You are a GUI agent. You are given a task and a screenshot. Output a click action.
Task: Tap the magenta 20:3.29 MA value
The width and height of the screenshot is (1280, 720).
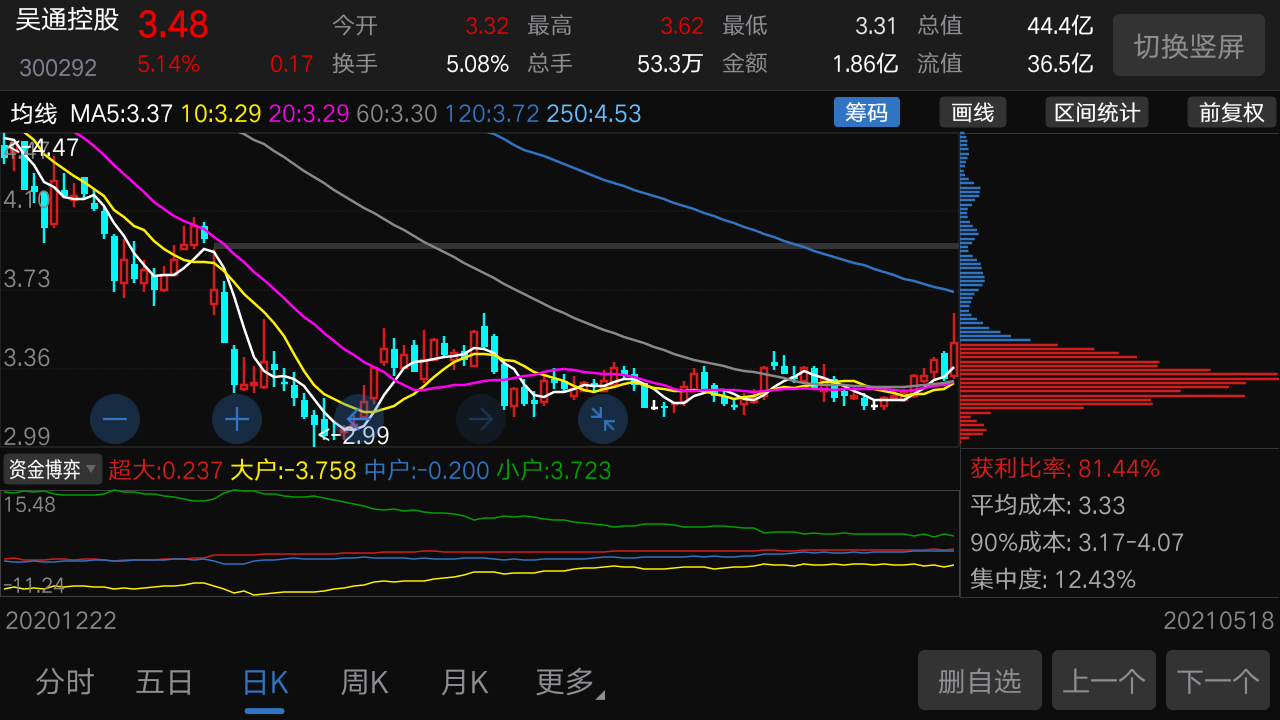point(309,113)
